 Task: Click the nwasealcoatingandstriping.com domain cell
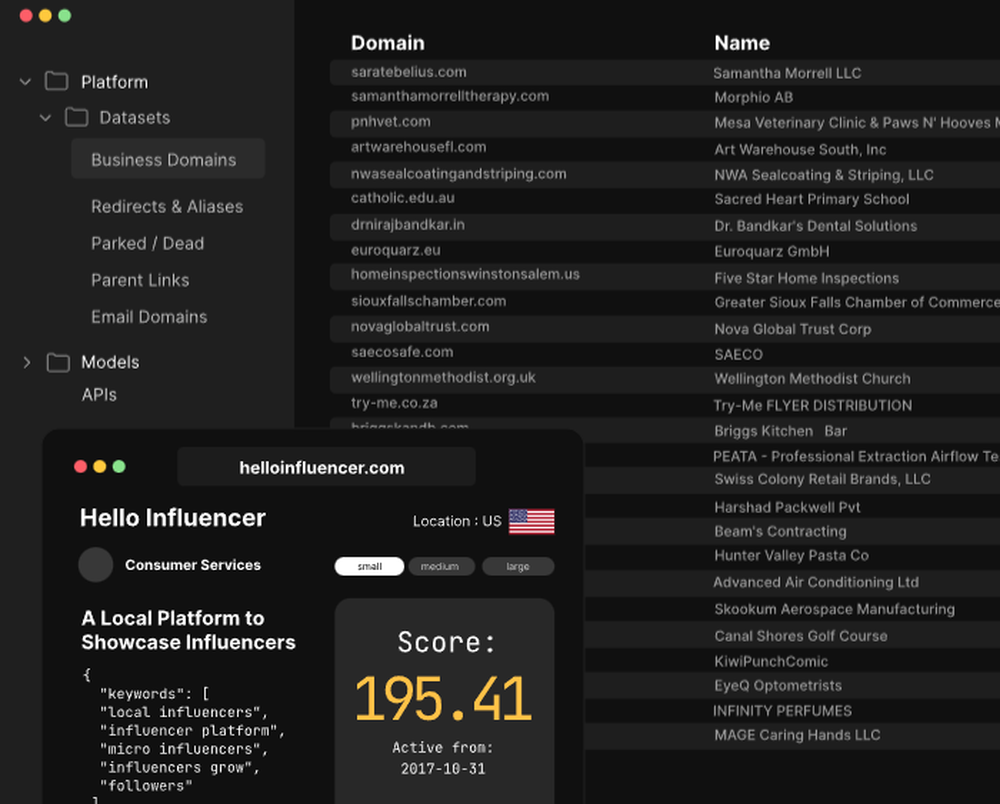tap(459, 174)
